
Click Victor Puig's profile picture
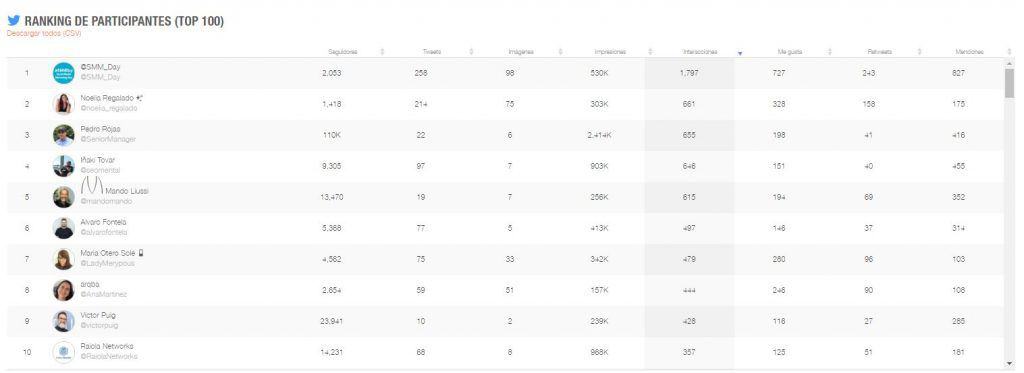pos(63,321)
